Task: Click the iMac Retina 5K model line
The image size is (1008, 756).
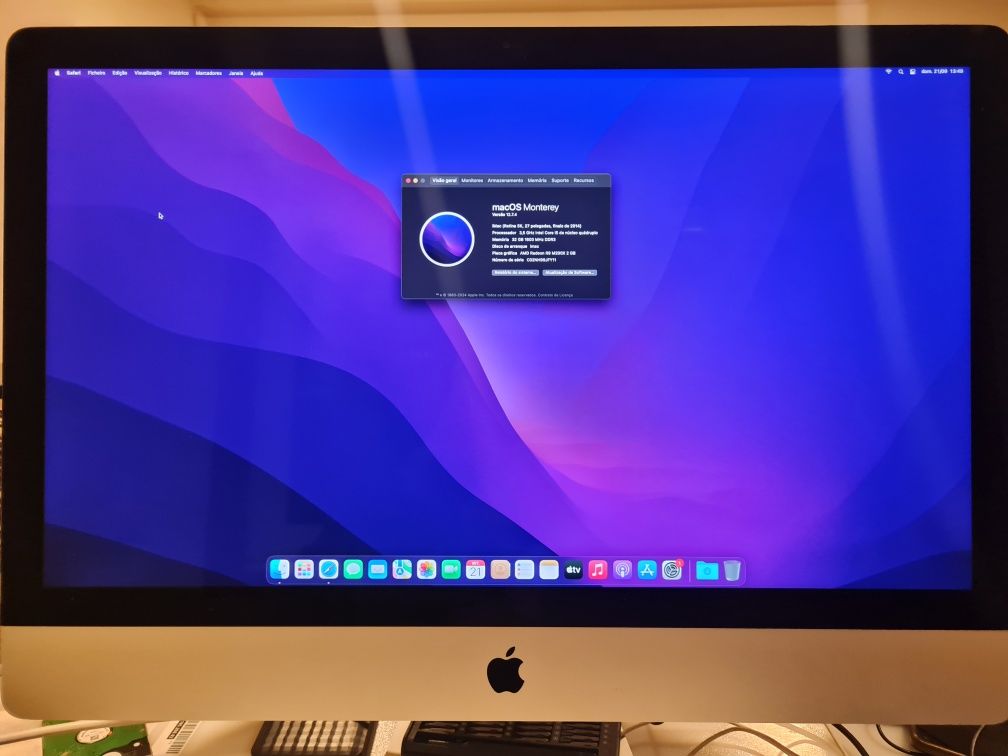Action: pos(536,226)
